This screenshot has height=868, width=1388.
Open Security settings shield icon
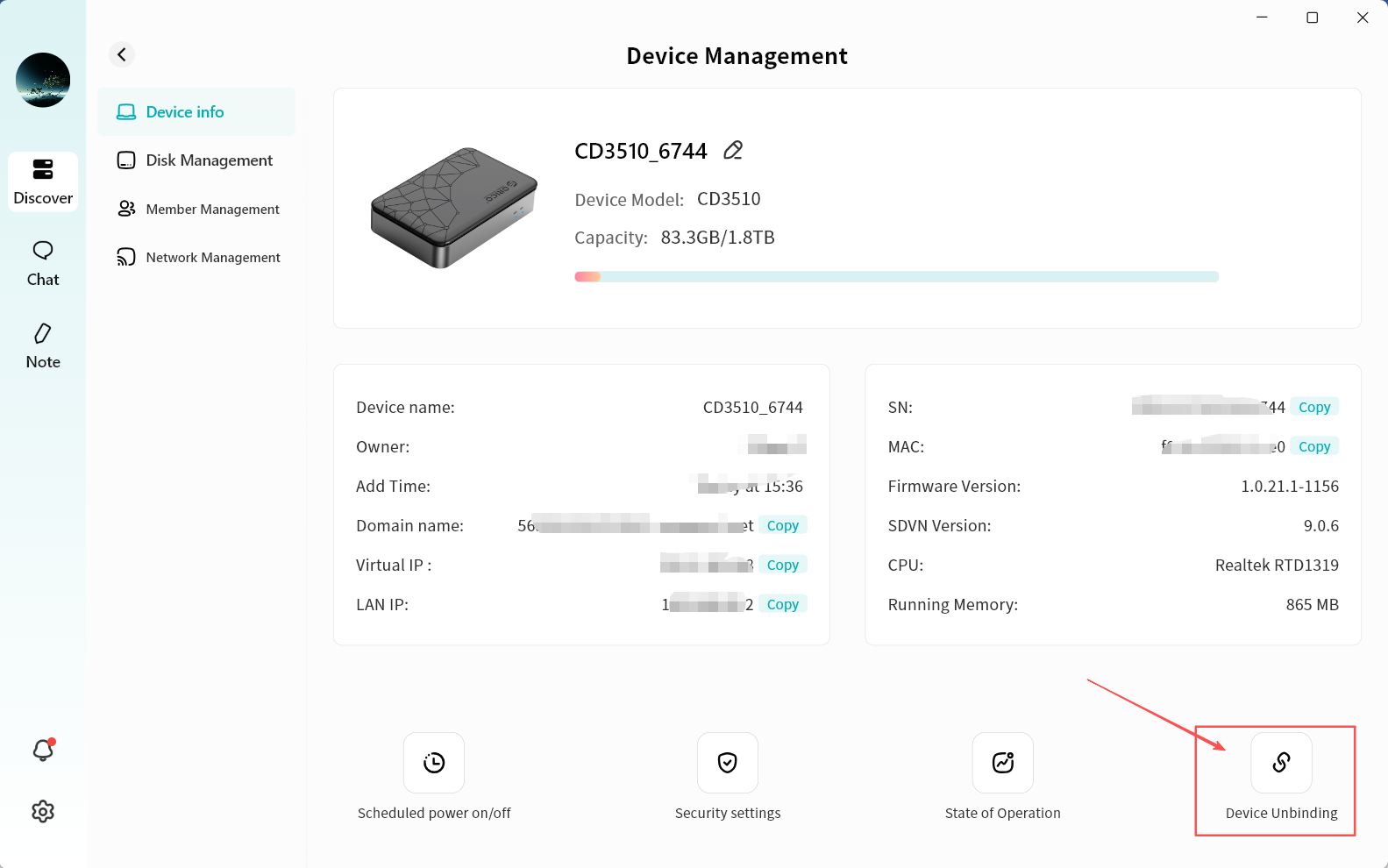727,763
